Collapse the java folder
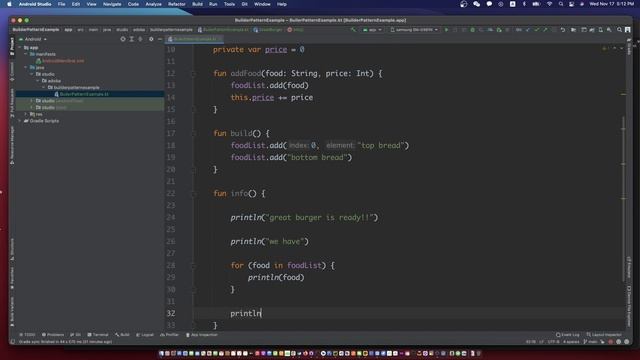 [x=26, y=68]
